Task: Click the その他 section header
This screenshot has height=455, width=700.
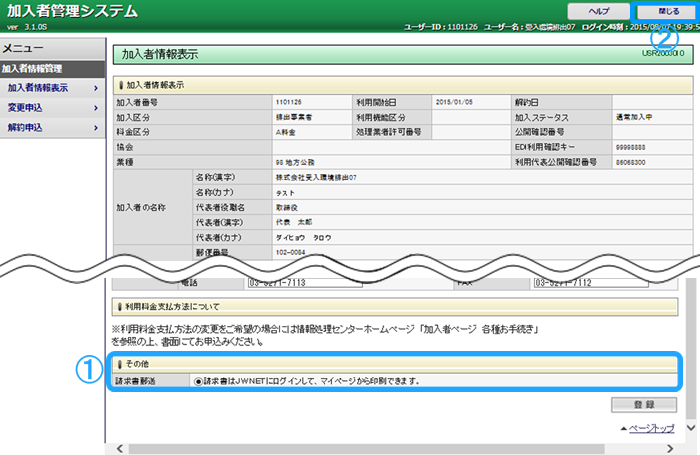Action: click(x=395, y=364)
